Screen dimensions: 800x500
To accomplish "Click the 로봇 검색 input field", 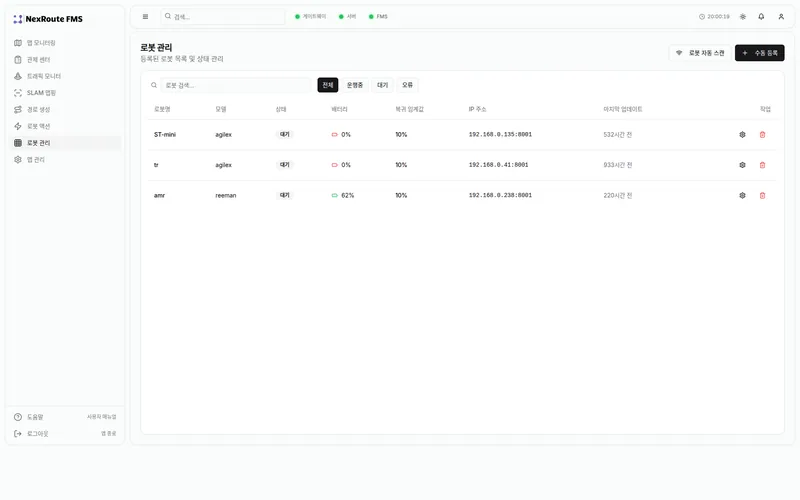I will (236, 85).
